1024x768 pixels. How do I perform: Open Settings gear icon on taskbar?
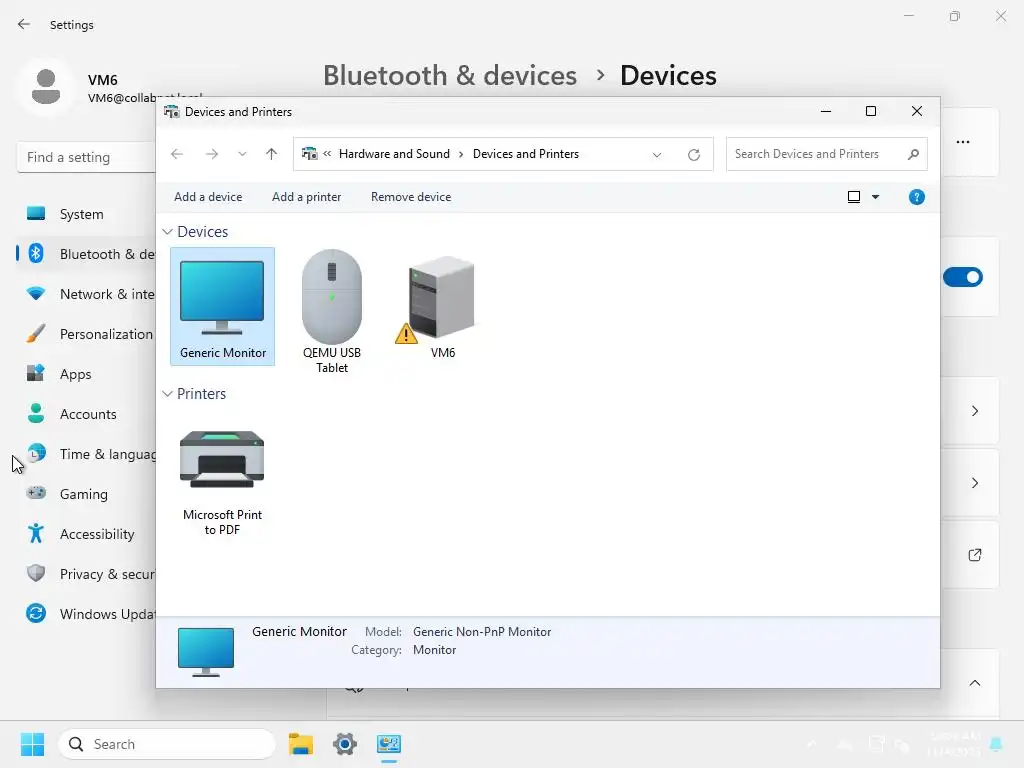point(345,744)
